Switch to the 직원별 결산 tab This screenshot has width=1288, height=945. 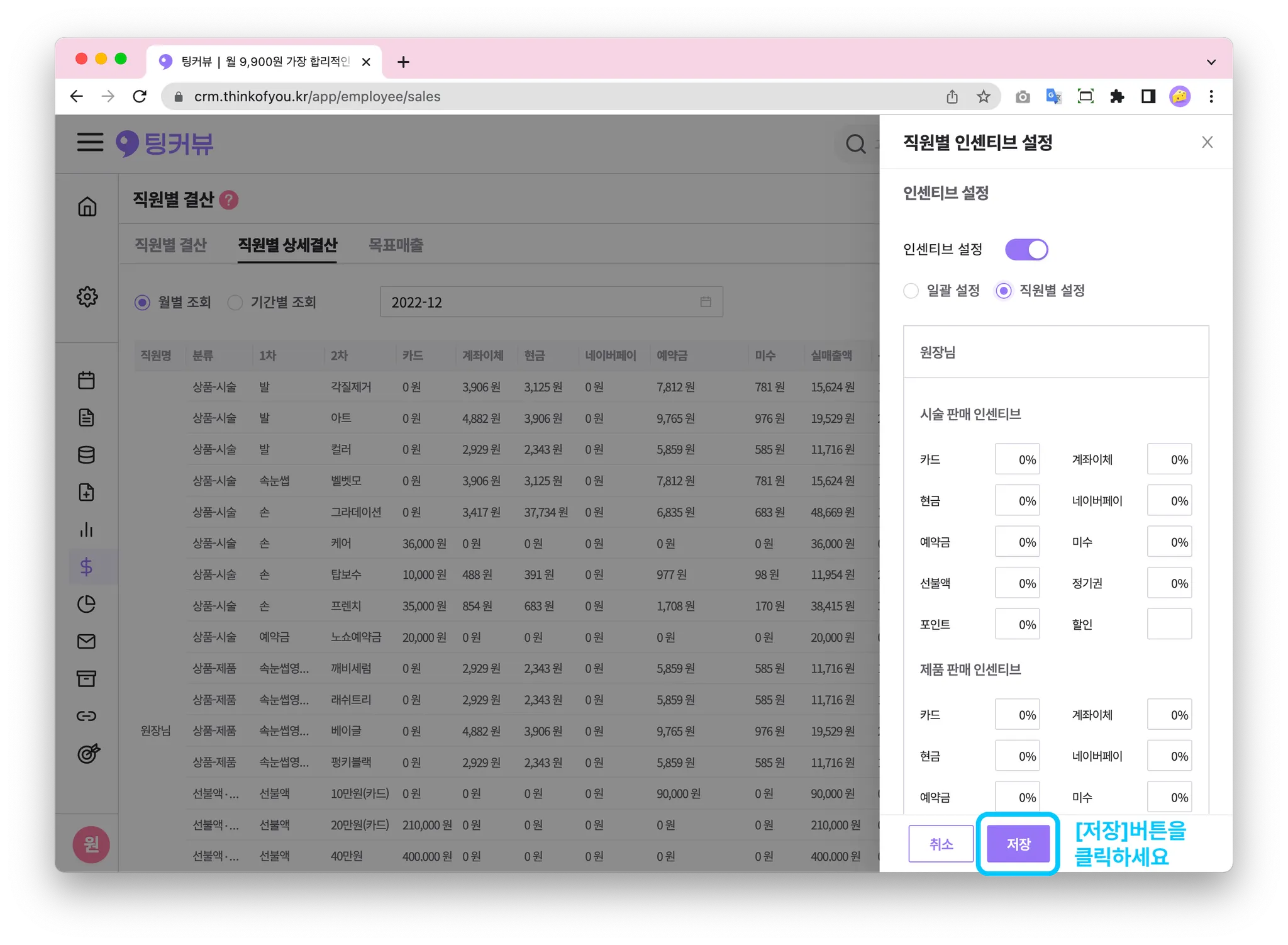click(170, 245)
